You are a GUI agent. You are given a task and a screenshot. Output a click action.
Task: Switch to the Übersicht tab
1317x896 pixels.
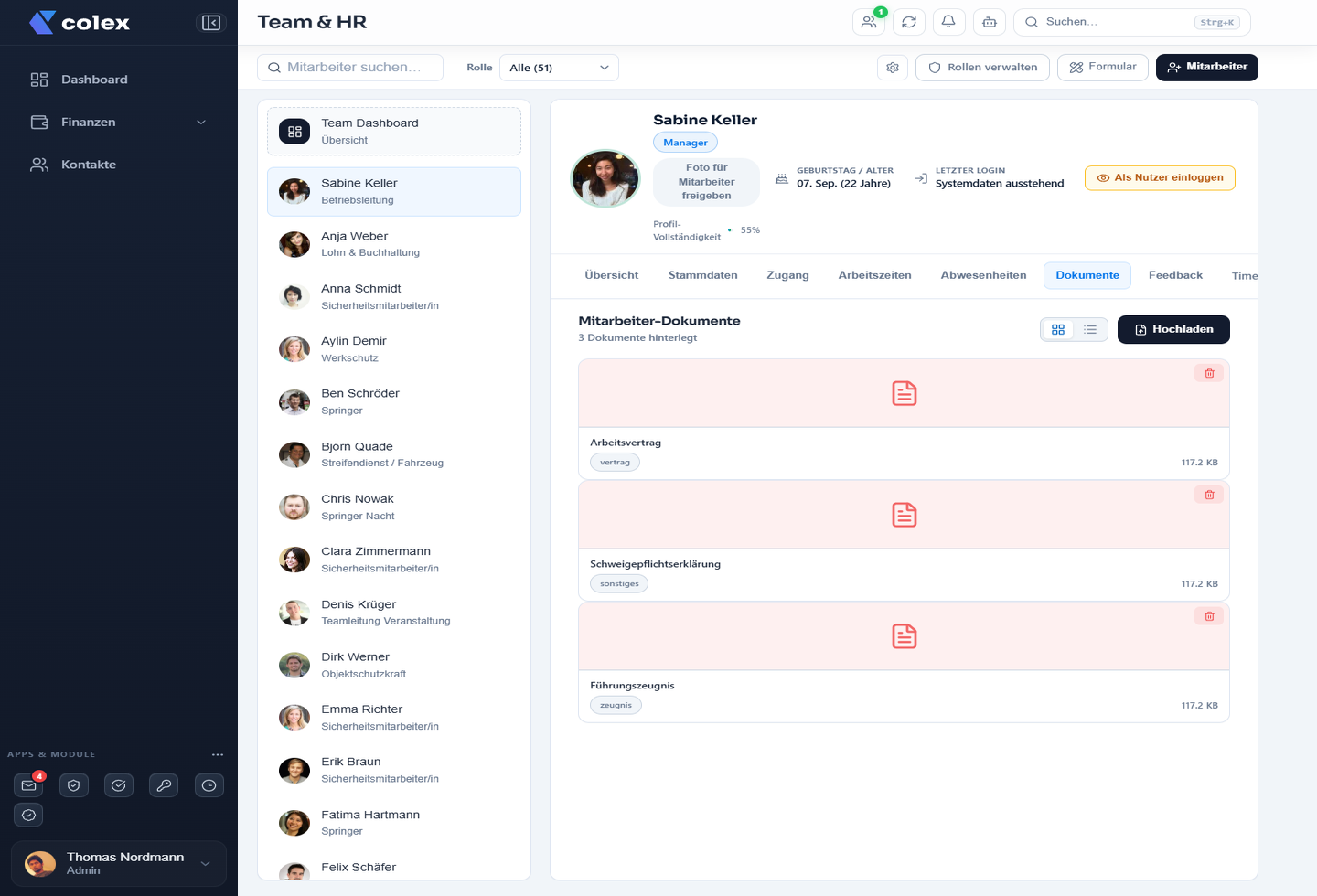tap(612, 275)
